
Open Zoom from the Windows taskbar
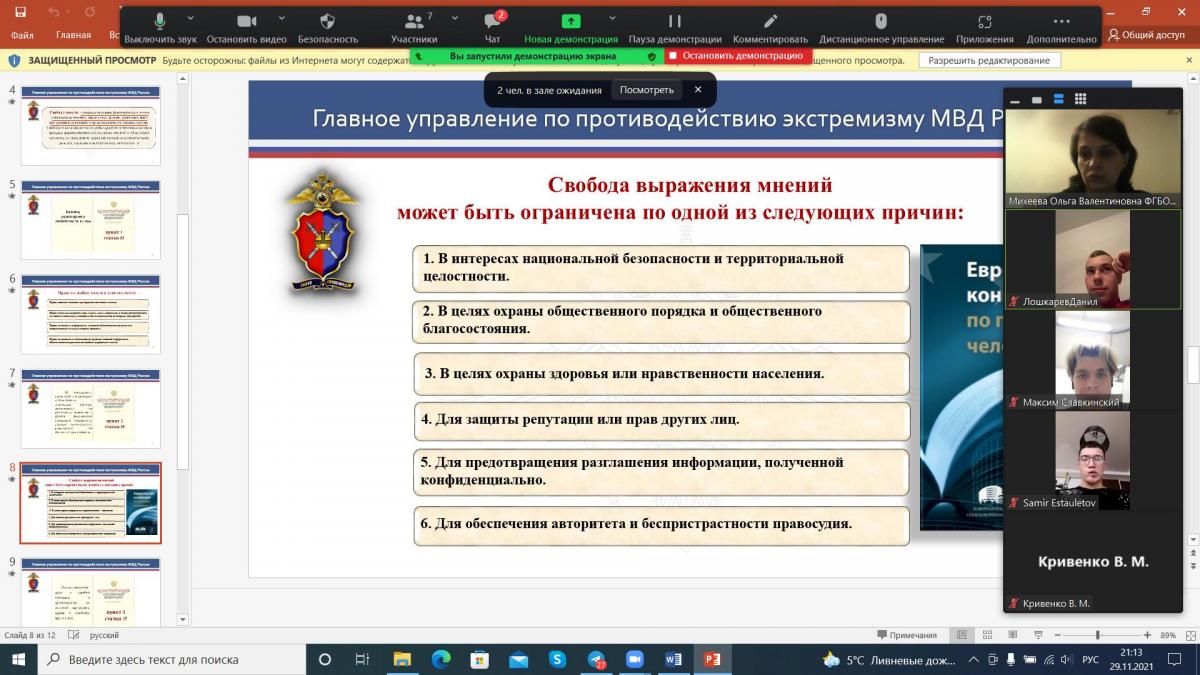633,659
